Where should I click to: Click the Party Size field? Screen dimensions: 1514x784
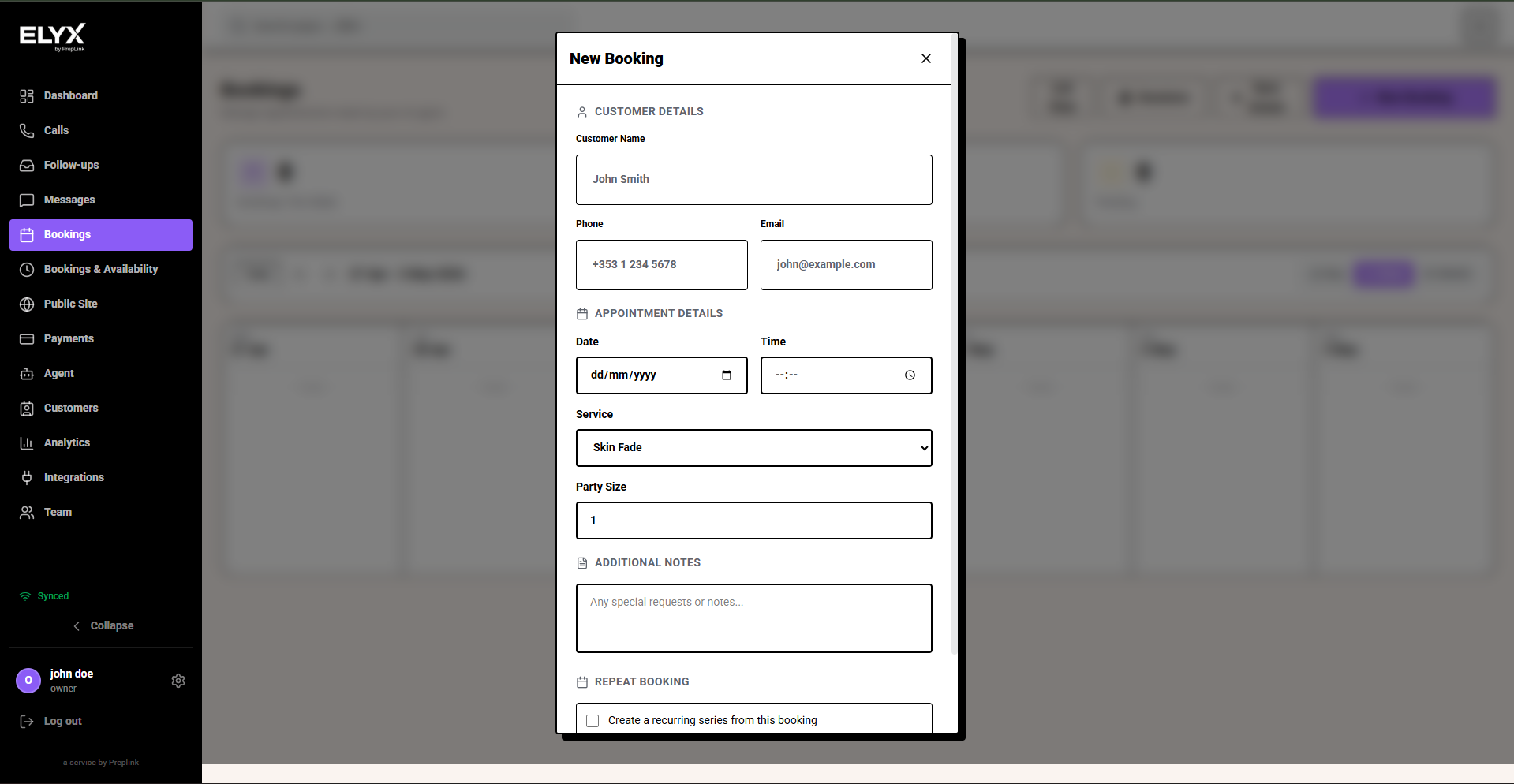tap(754, 521)
